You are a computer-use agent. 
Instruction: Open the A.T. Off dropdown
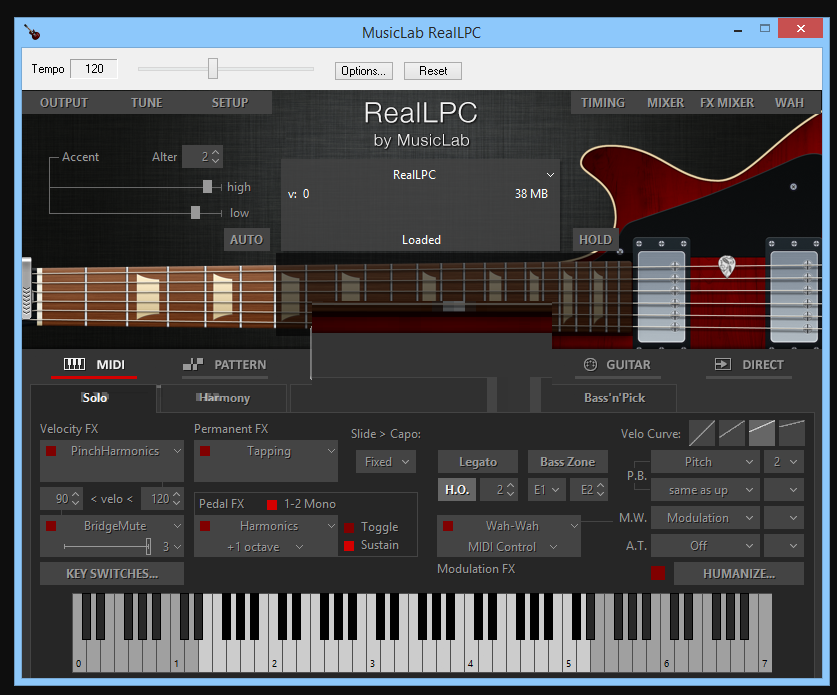[x=705, y=546]
